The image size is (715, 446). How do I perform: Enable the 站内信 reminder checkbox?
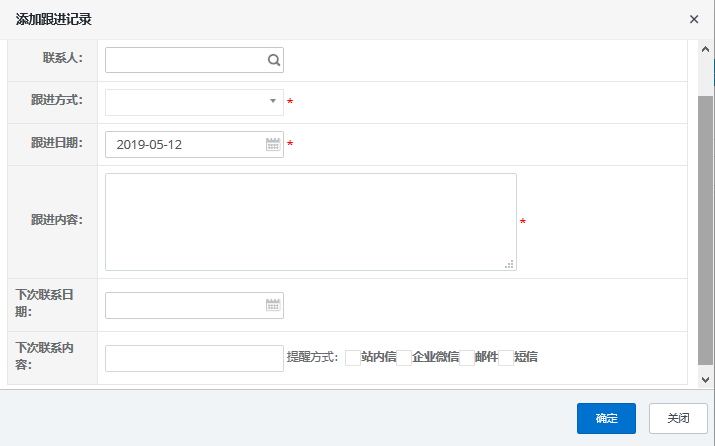pyautogui.click(x=353, y=357)
